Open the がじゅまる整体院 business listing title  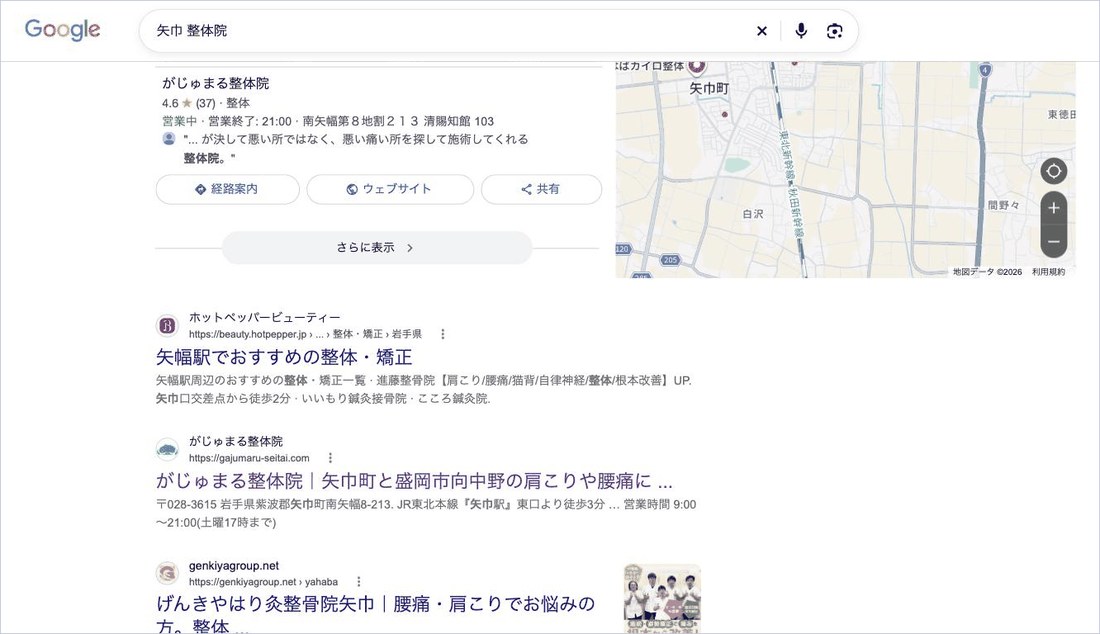click(x=215, y=83)
